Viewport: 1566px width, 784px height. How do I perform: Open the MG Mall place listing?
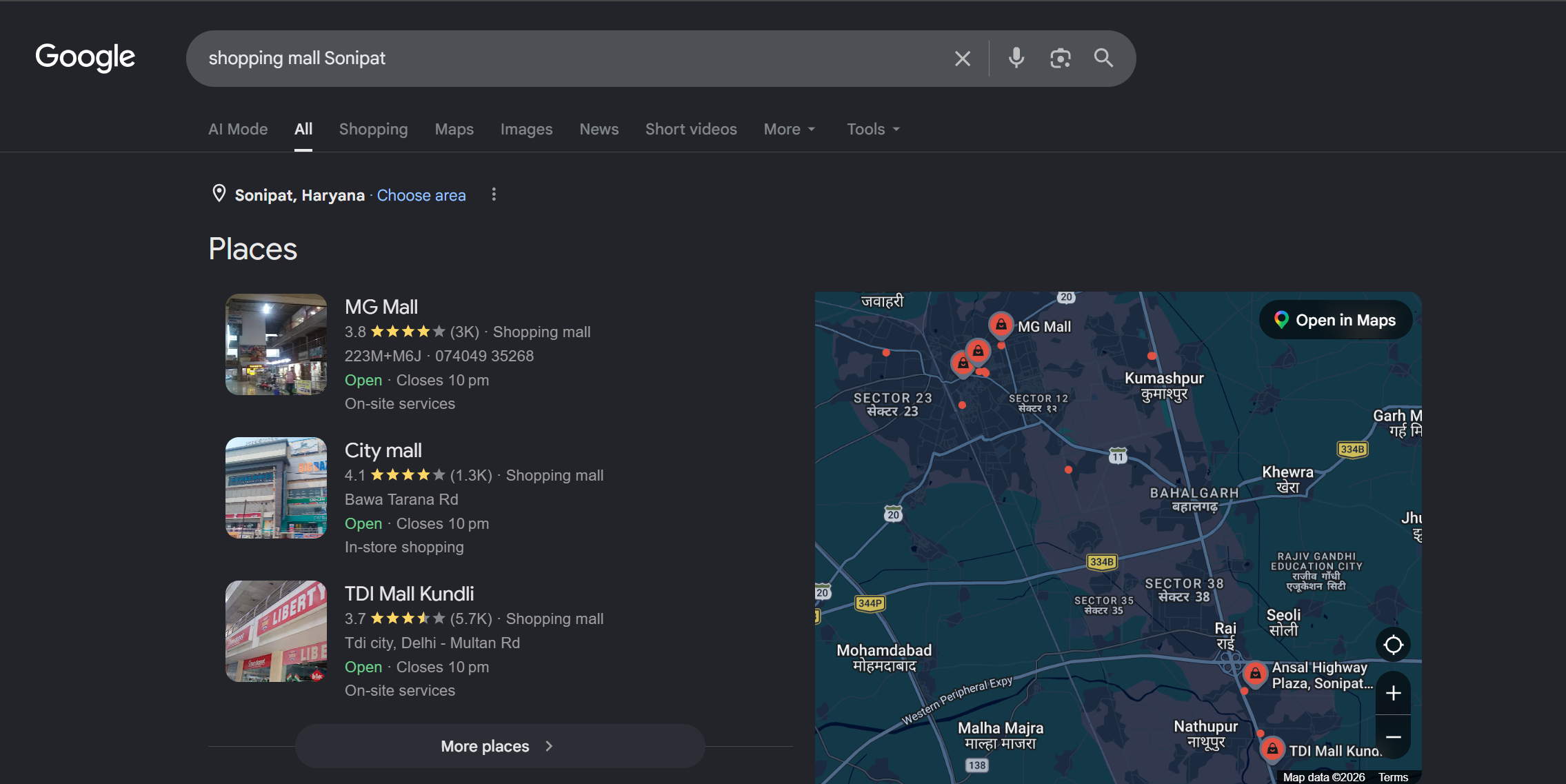pyautogui.click(x=381, y=307)
